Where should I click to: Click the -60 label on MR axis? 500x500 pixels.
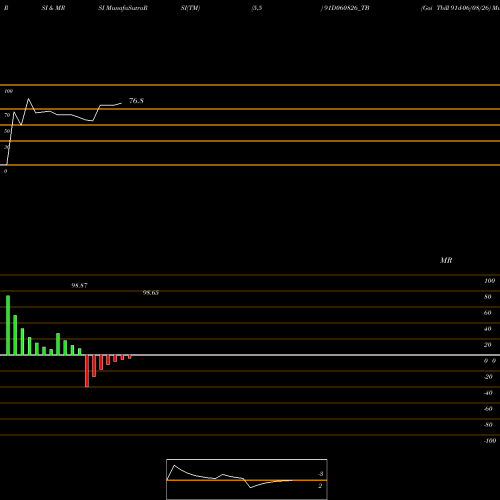click(x=488, y=409)
